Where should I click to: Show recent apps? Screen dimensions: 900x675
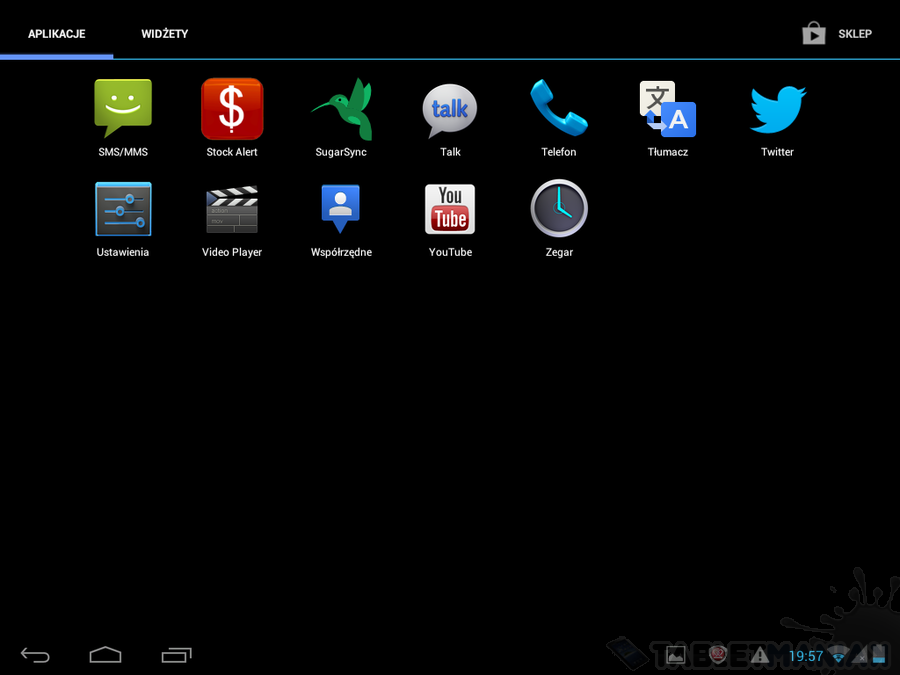[176, 655]
